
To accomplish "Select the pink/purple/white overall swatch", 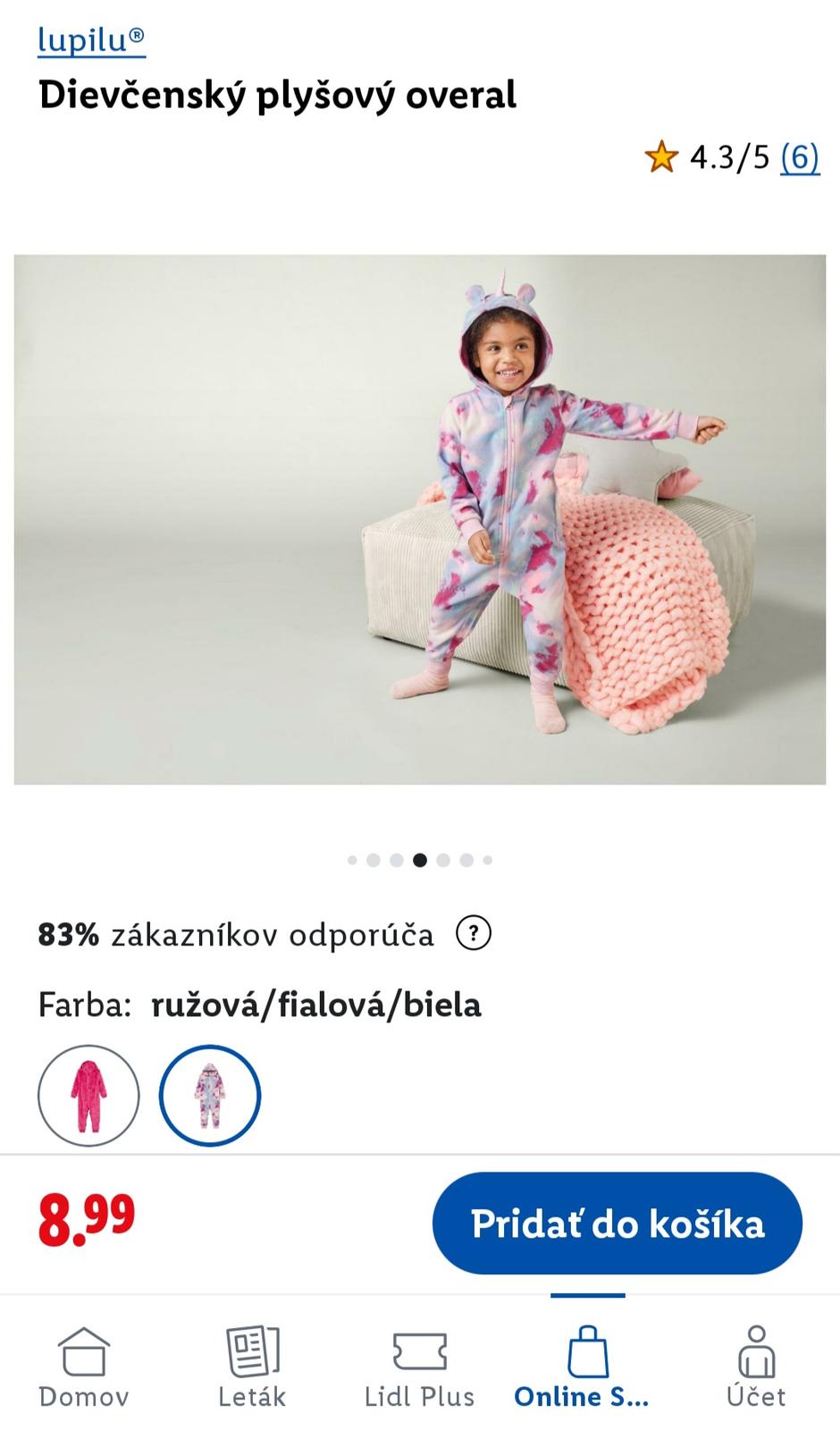I will (x=210, y=1096).
